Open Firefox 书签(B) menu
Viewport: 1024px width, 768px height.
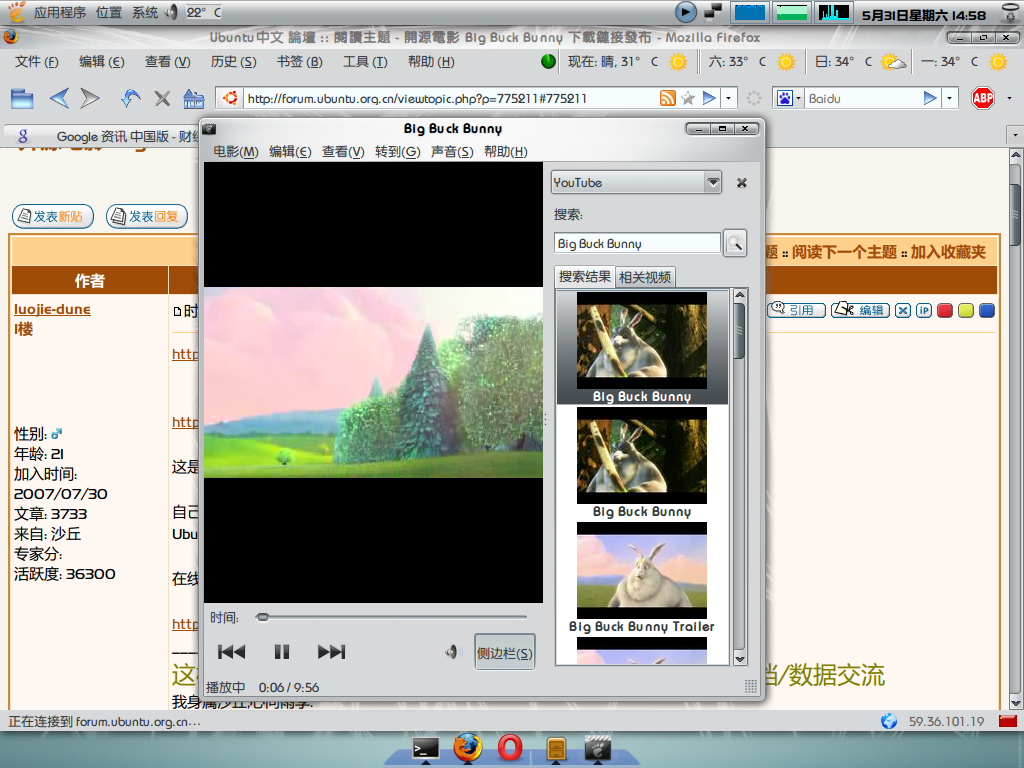pos(299,62)
